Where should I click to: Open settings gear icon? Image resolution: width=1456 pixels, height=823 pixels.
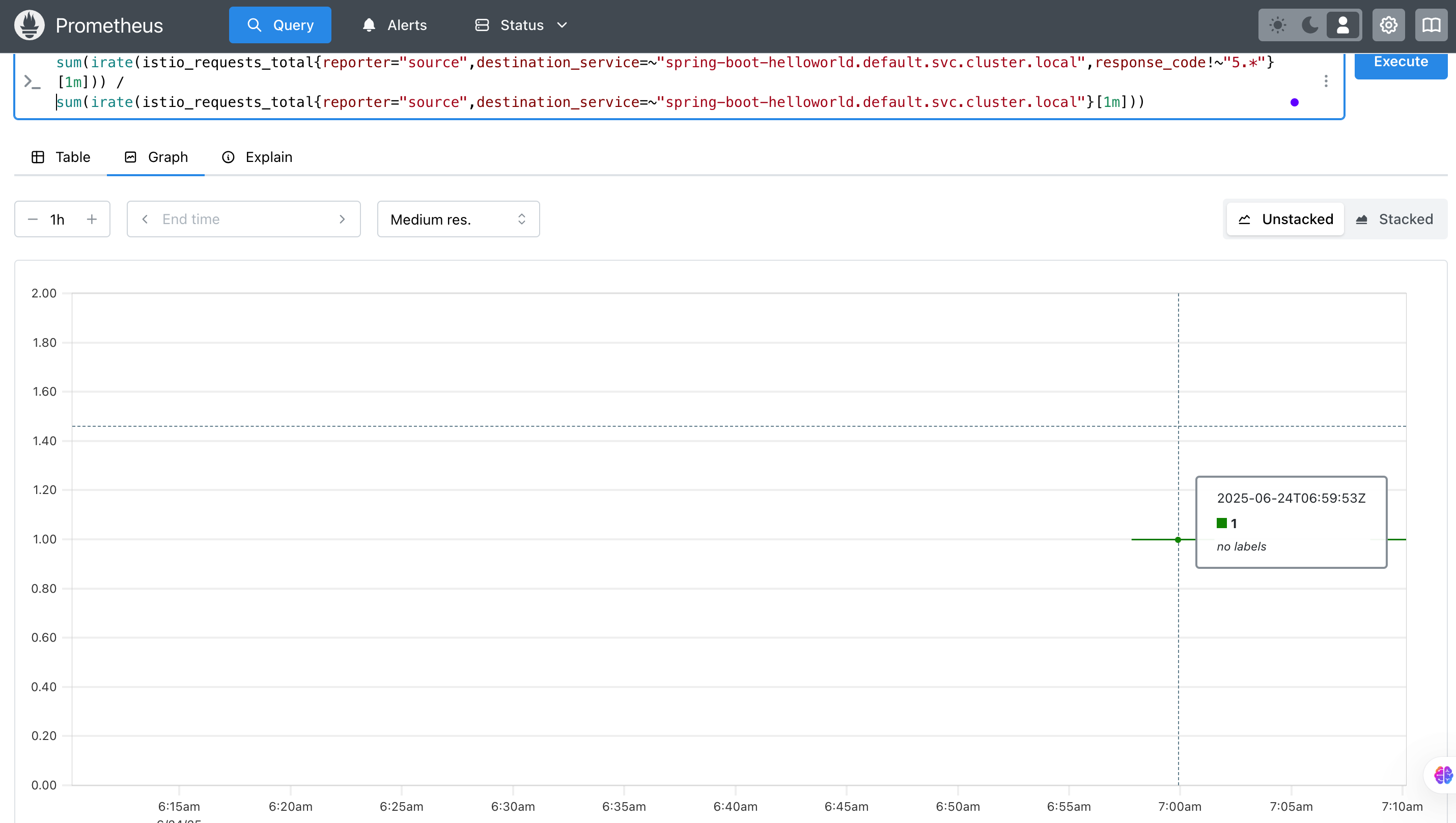coord(1388,25)
